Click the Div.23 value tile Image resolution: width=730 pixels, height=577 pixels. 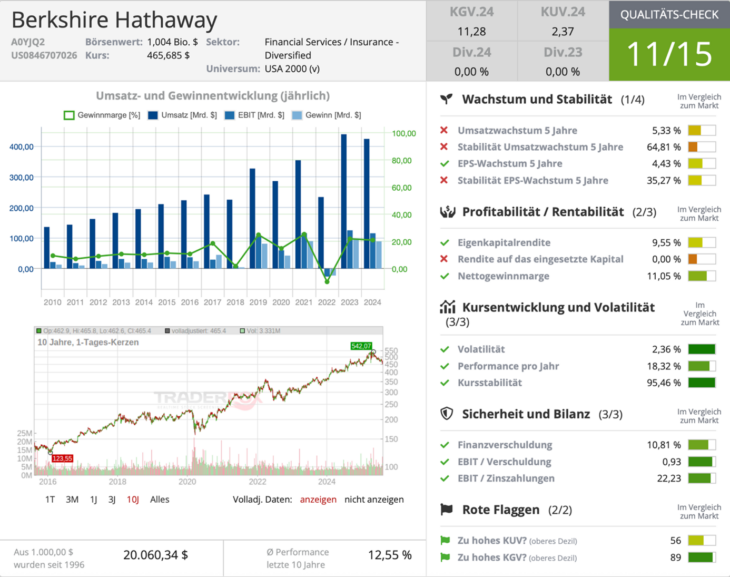pyautogui.click(x=563, y=61)
